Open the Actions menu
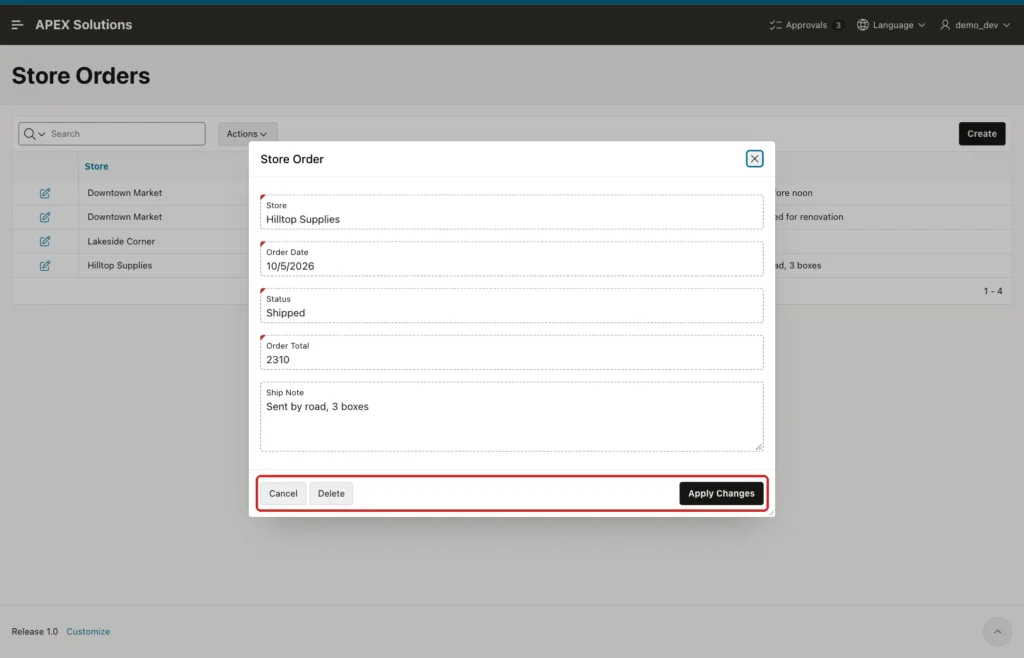This screenshot has width=1024, height=658. (x=247, y=134)
